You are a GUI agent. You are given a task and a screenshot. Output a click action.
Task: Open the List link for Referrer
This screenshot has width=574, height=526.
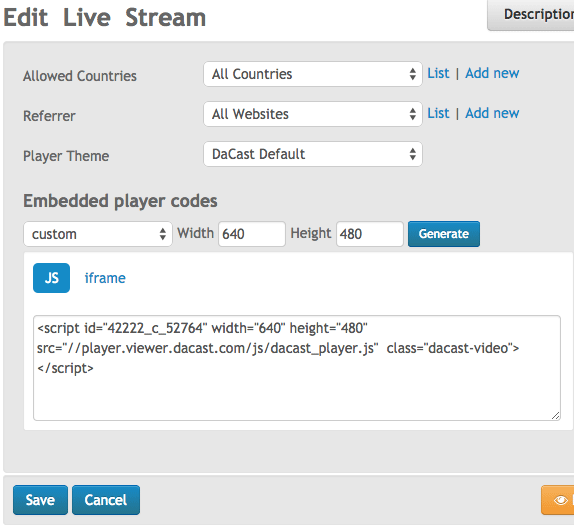tap(438, 113)
